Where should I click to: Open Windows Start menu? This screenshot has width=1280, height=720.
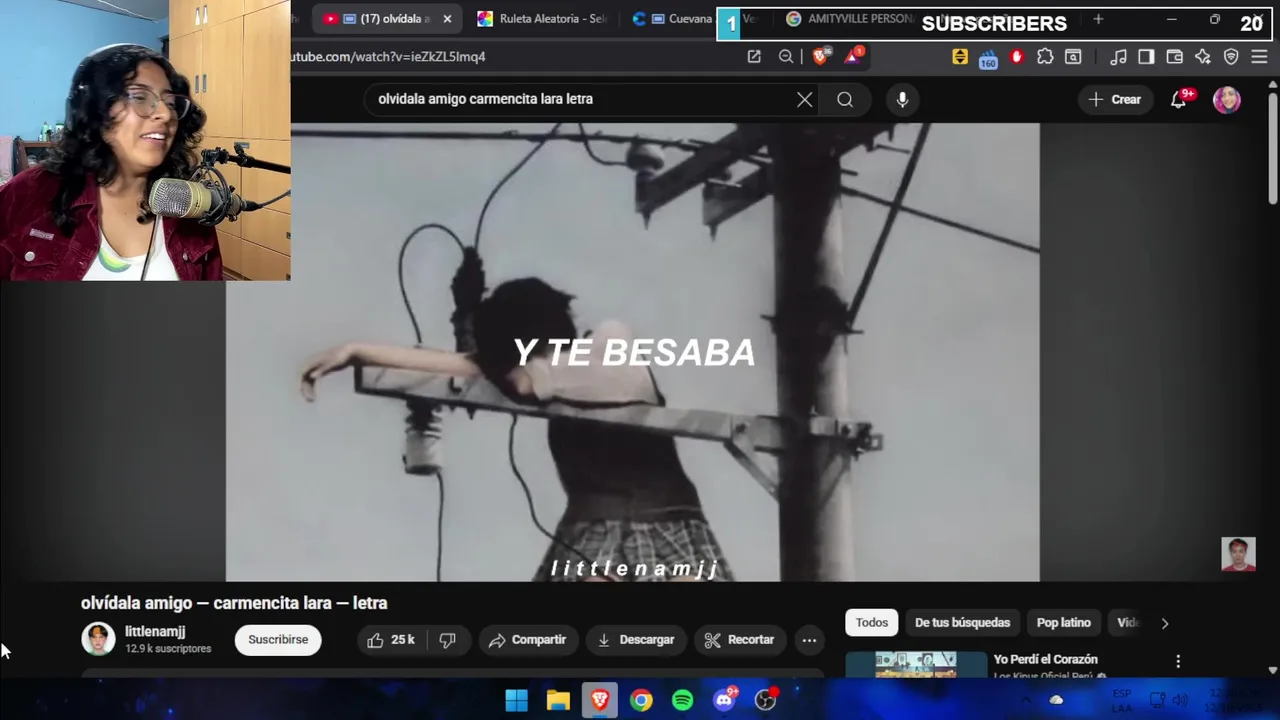(516, 700)
